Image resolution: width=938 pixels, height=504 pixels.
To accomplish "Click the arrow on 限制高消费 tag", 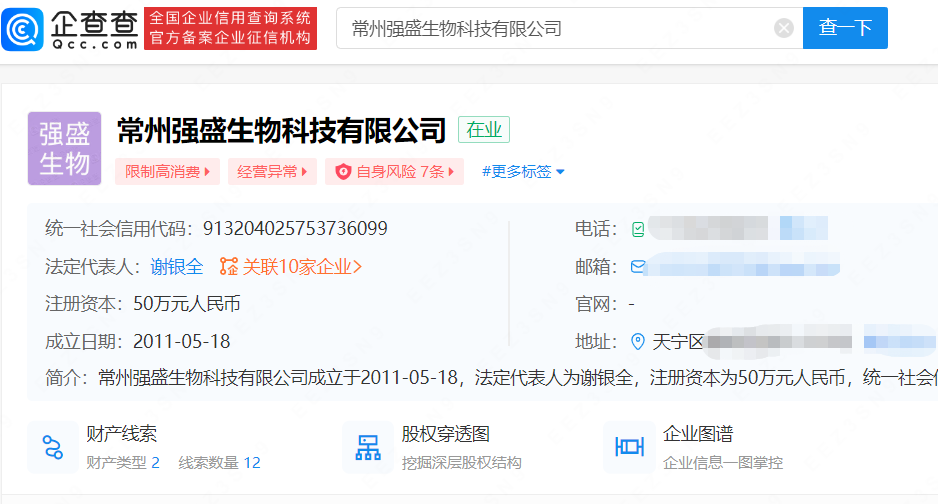I will click(x=208, y=172).
